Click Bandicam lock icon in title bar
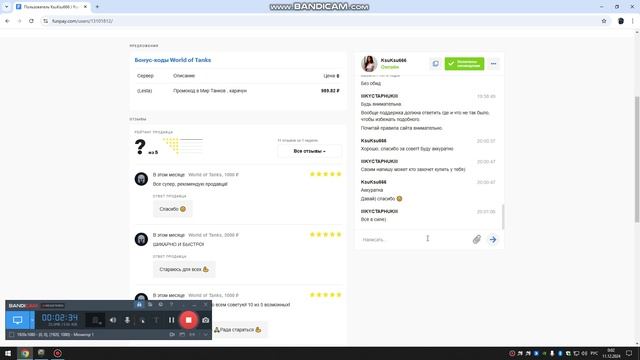640x360 pixels. pyautogui.click(x=139, y=305)
